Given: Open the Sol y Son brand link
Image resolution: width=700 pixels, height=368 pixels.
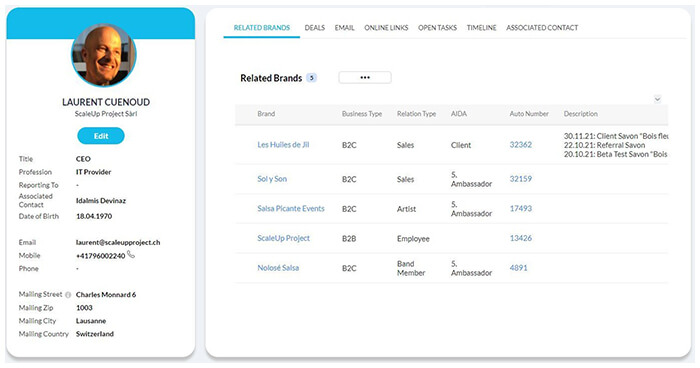Looking at the screenshot, I should coord(272,179).
